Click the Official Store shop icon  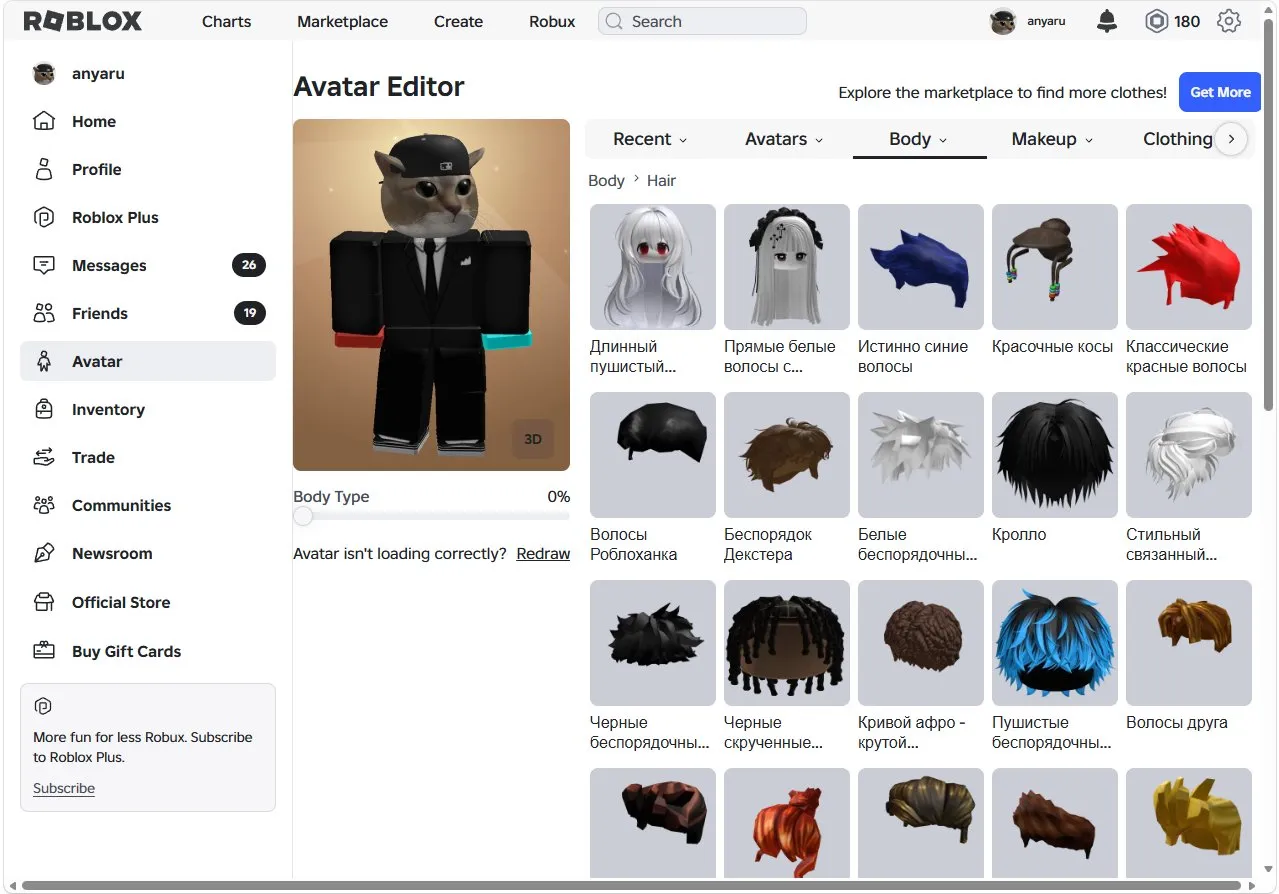coord(43,602)
